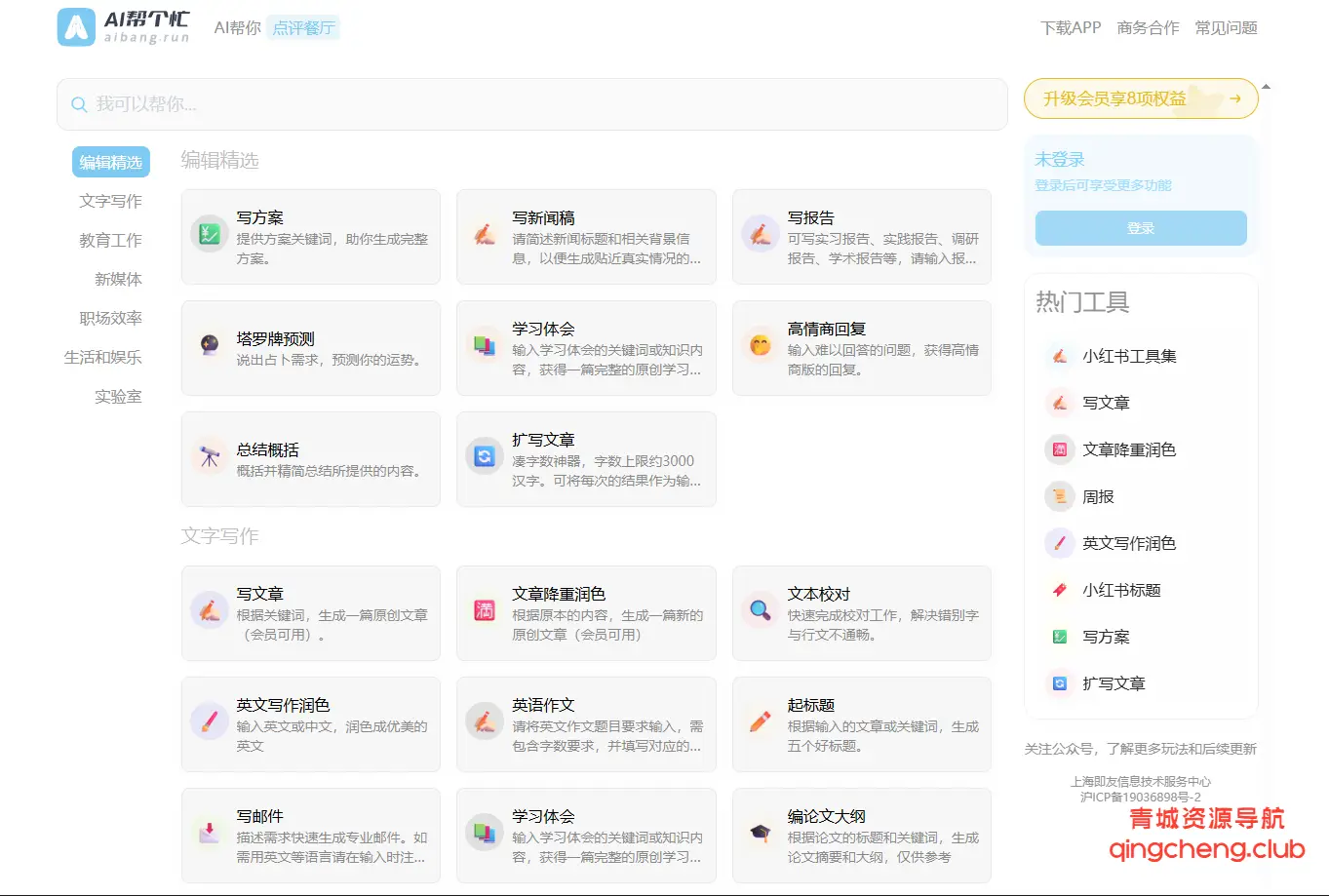This screenshot has width=1329, height=896.
Task: Select the 塔罗牌预测 crystal ball icon
Action: tap(209, 345)
